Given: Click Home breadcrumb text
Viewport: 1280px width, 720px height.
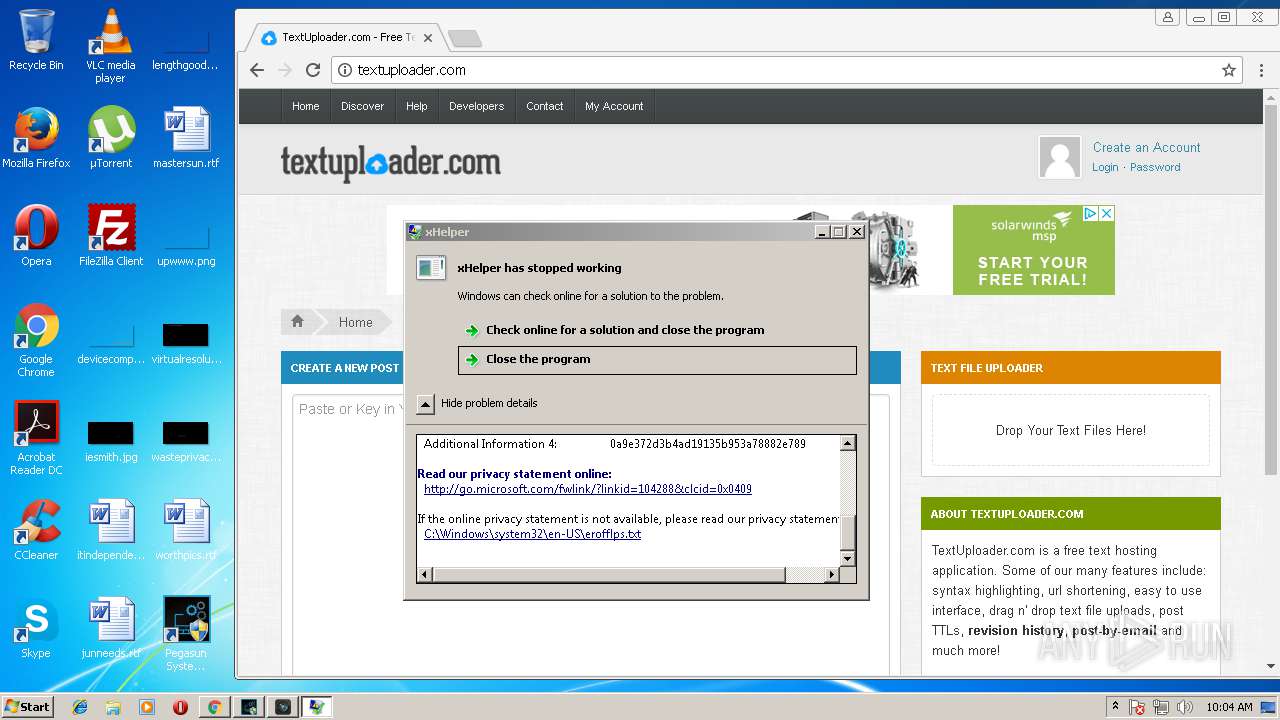Looking at the screenshot, I should pyautogui.click(x=355, y=322).
